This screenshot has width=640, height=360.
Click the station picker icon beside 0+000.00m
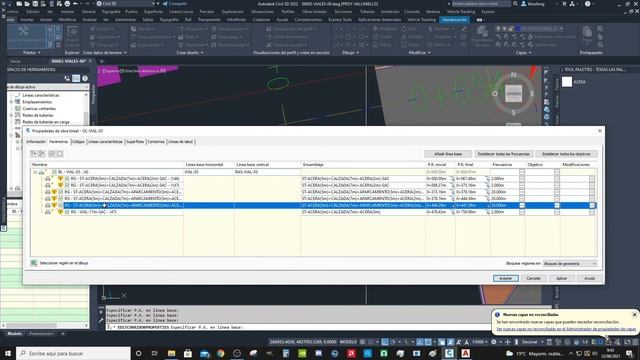[452, 179]
